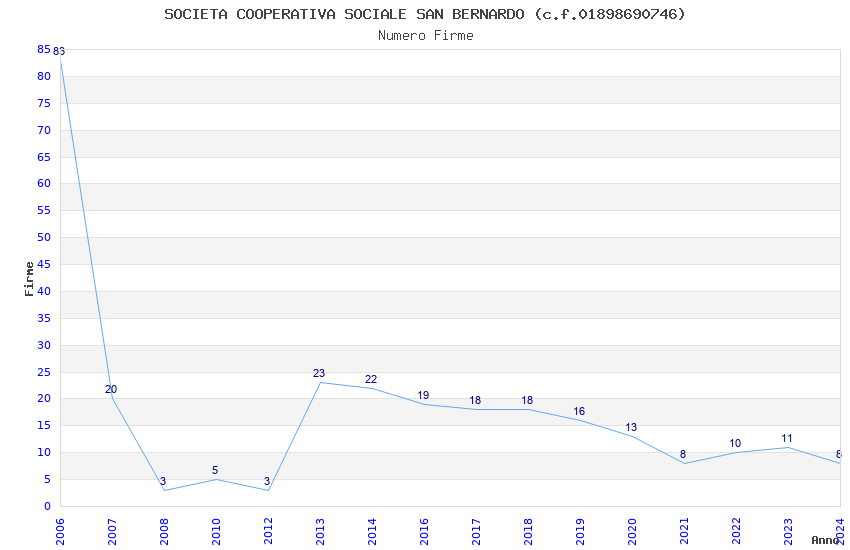Click the x-axis year label 2007
Viewport: 850px width, 550px height.
click(112, 532)
